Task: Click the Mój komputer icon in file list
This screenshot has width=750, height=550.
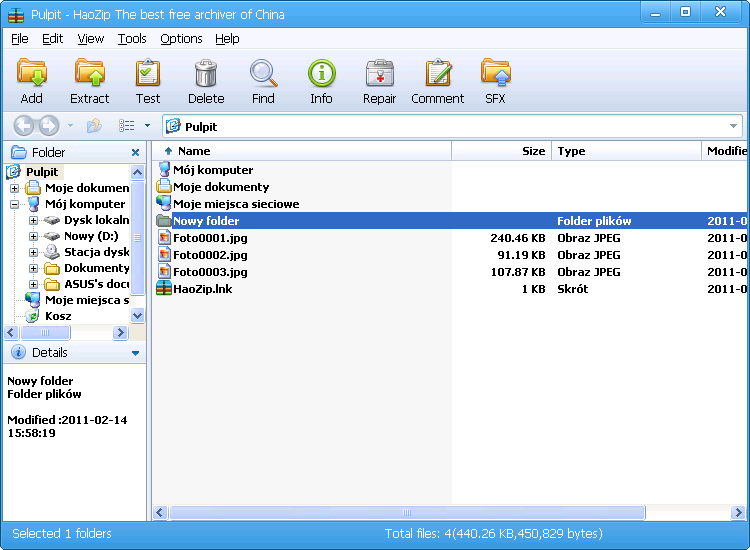Action: [165, 169]
